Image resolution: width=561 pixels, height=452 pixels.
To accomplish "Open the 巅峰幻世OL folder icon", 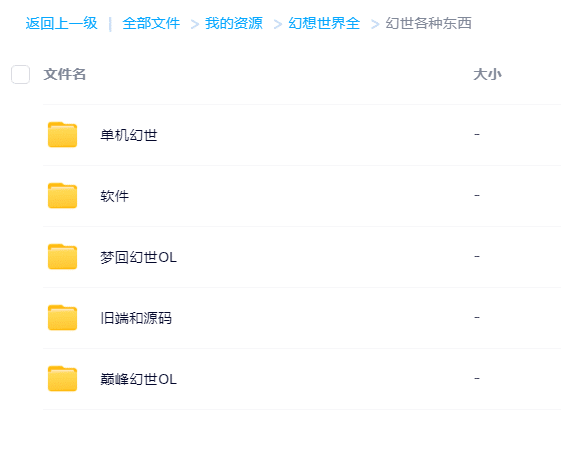I will pyautogui.click(x=62, y=379).
